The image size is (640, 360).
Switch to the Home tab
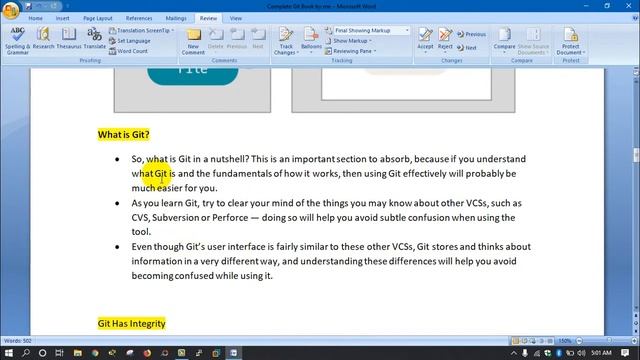coord(36,18)
